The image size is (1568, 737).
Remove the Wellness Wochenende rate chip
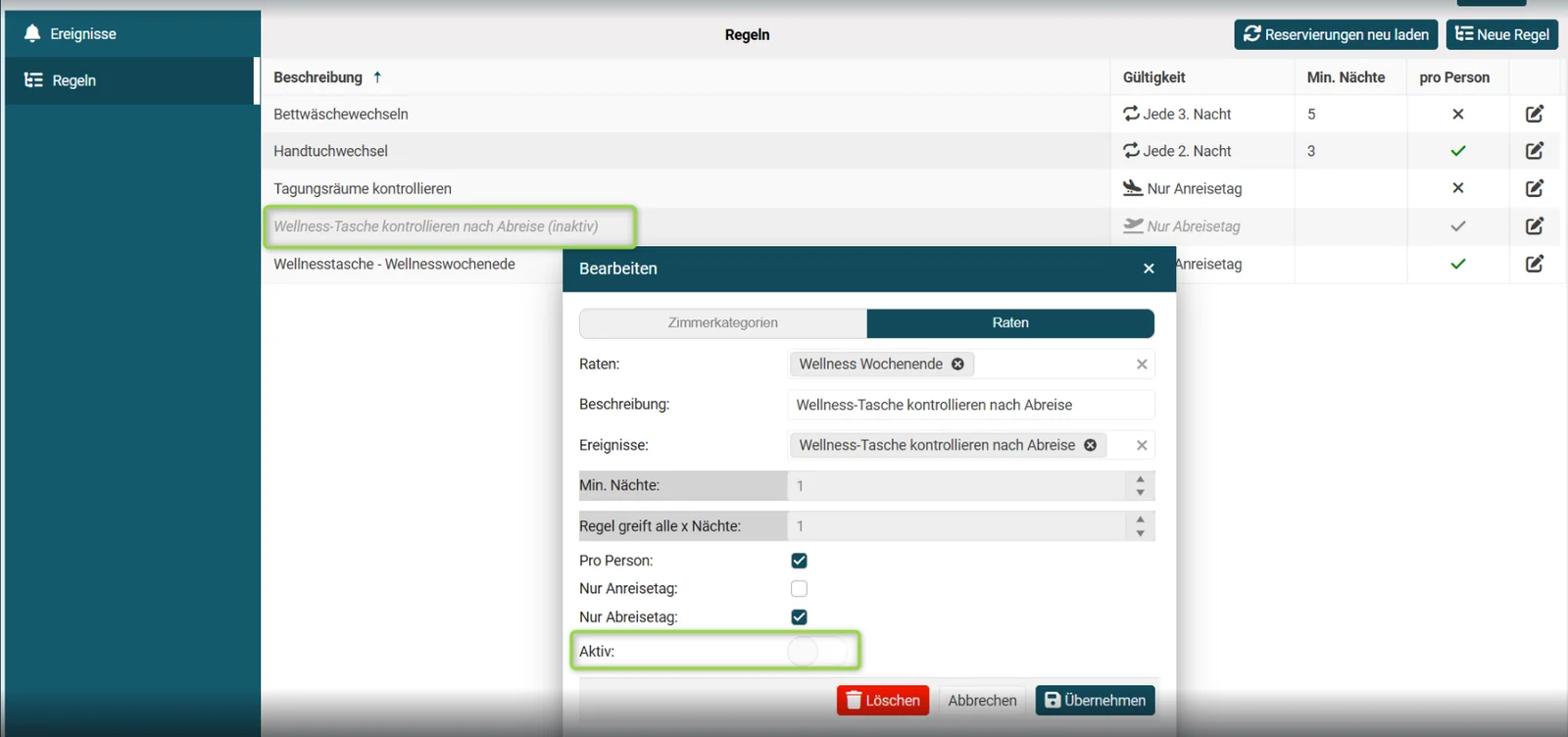pyautogui.click(x=957, y=364)
